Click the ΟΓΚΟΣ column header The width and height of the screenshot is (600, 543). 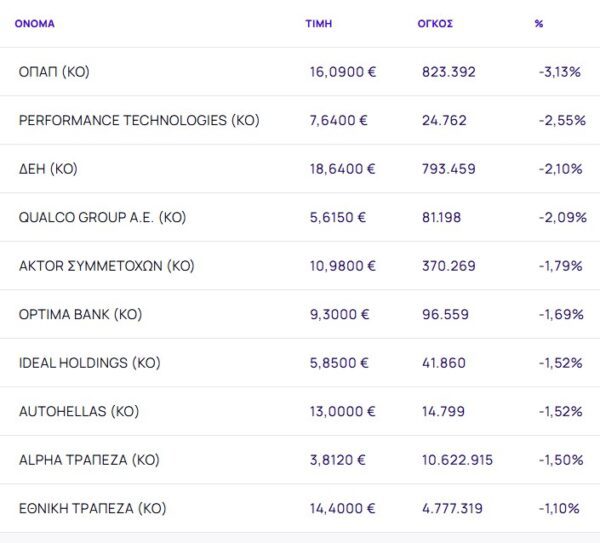point(435,23)
